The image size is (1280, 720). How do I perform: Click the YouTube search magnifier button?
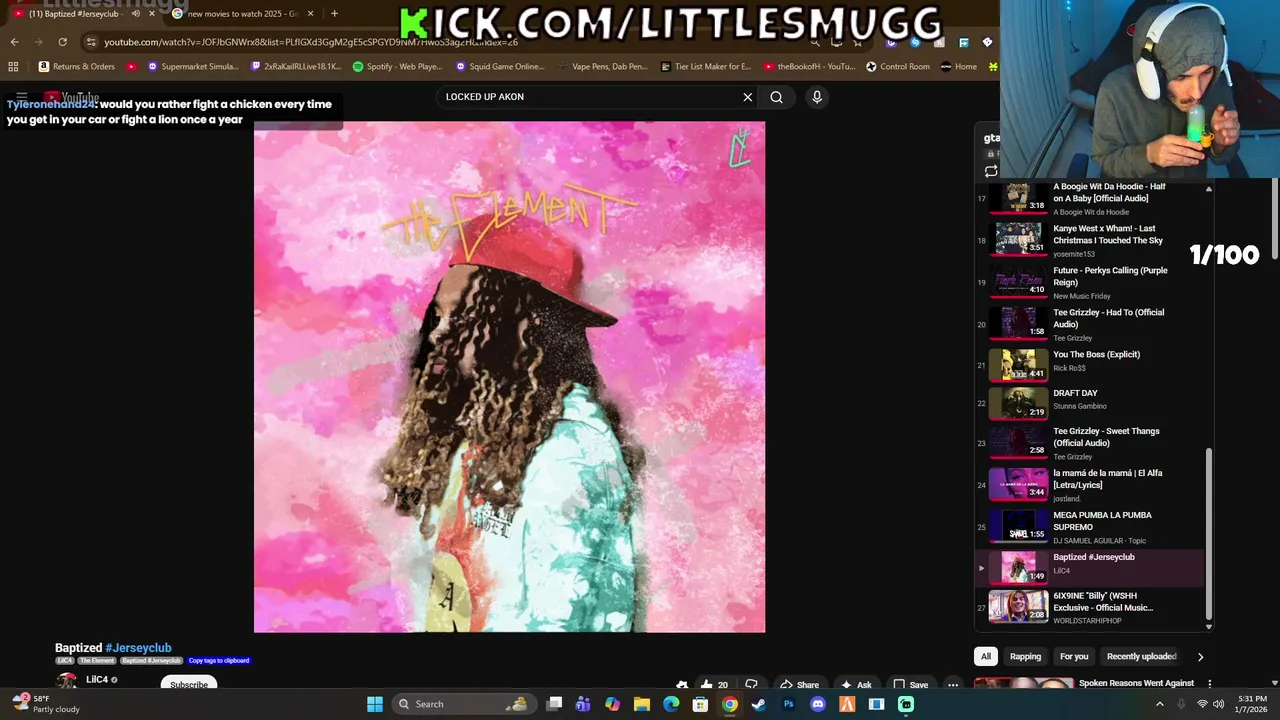pyautogui.click(x=776, y=97)
